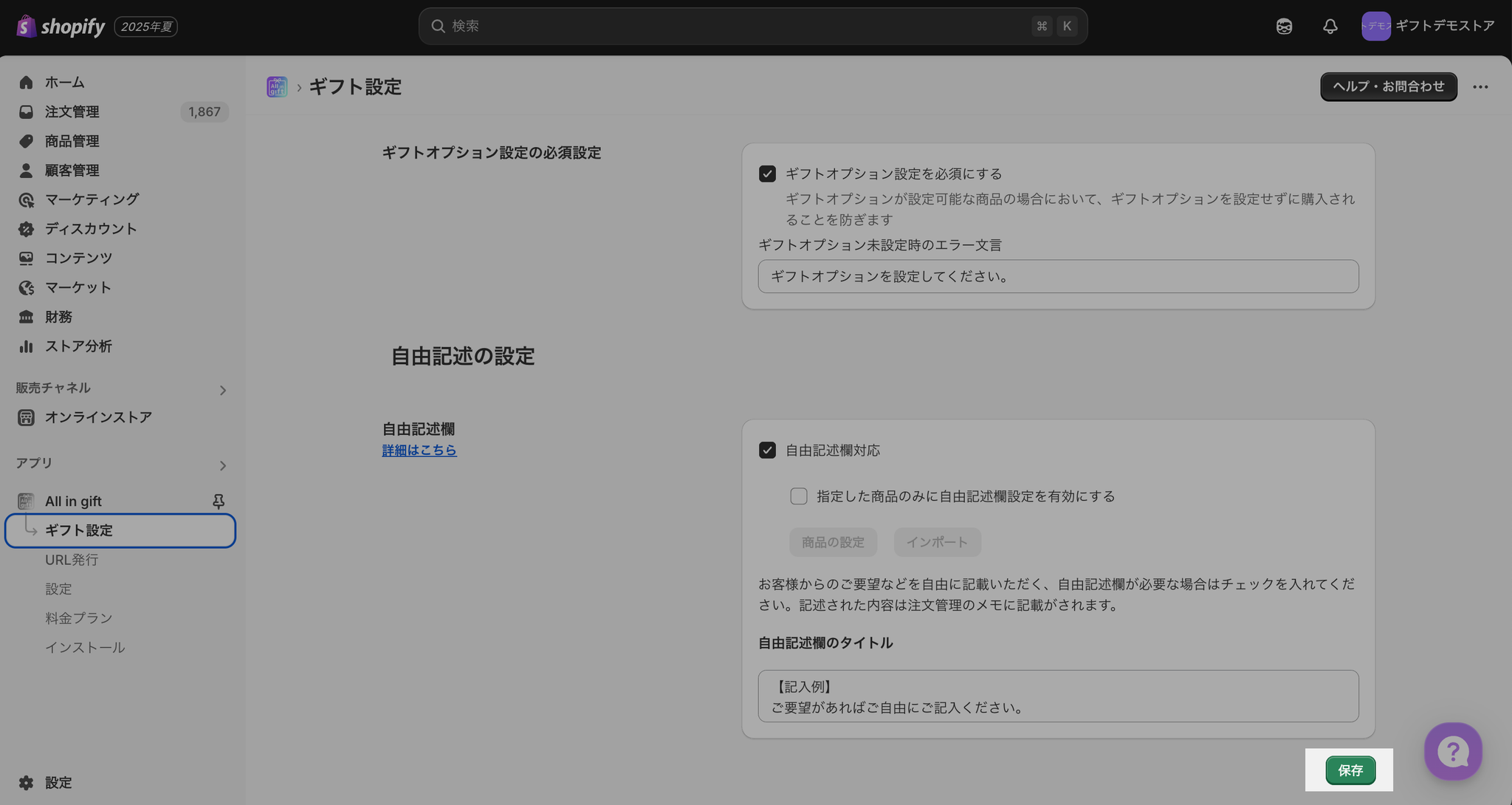Enable 指定した商品のみに自由記述欄設定を有効にする
Image resolution: width=1512 pixels, height=805 pixels.
(798, 496)
